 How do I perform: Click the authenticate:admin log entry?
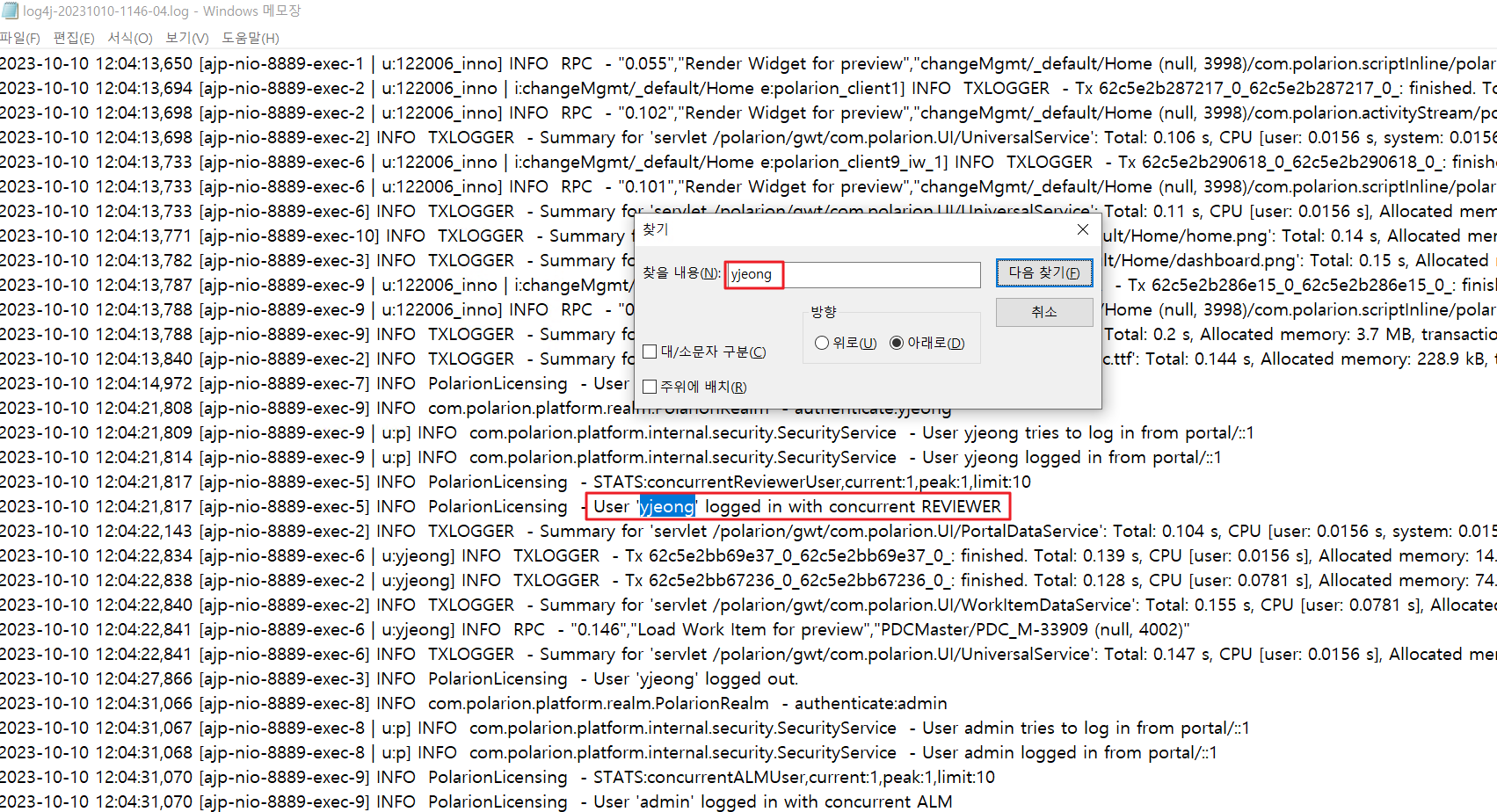(x=870, y=704)
